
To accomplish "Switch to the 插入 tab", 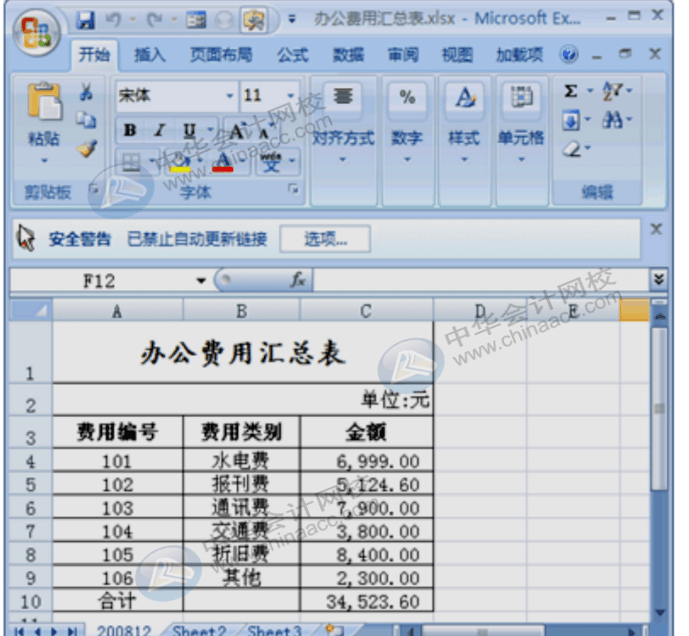I will point(150,55).
